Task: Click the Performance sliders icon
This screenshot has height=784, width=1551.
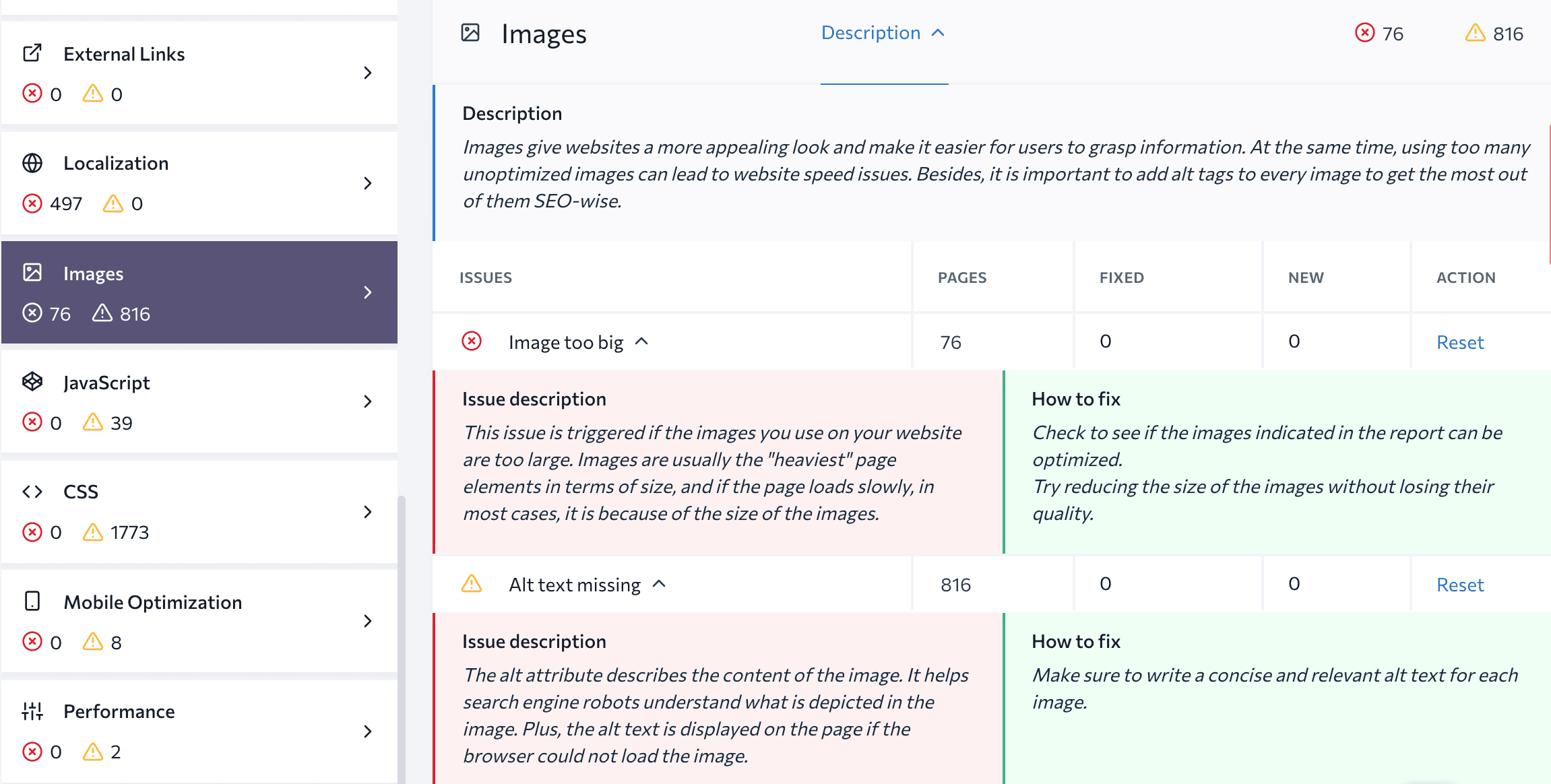Action: [32, 711]
